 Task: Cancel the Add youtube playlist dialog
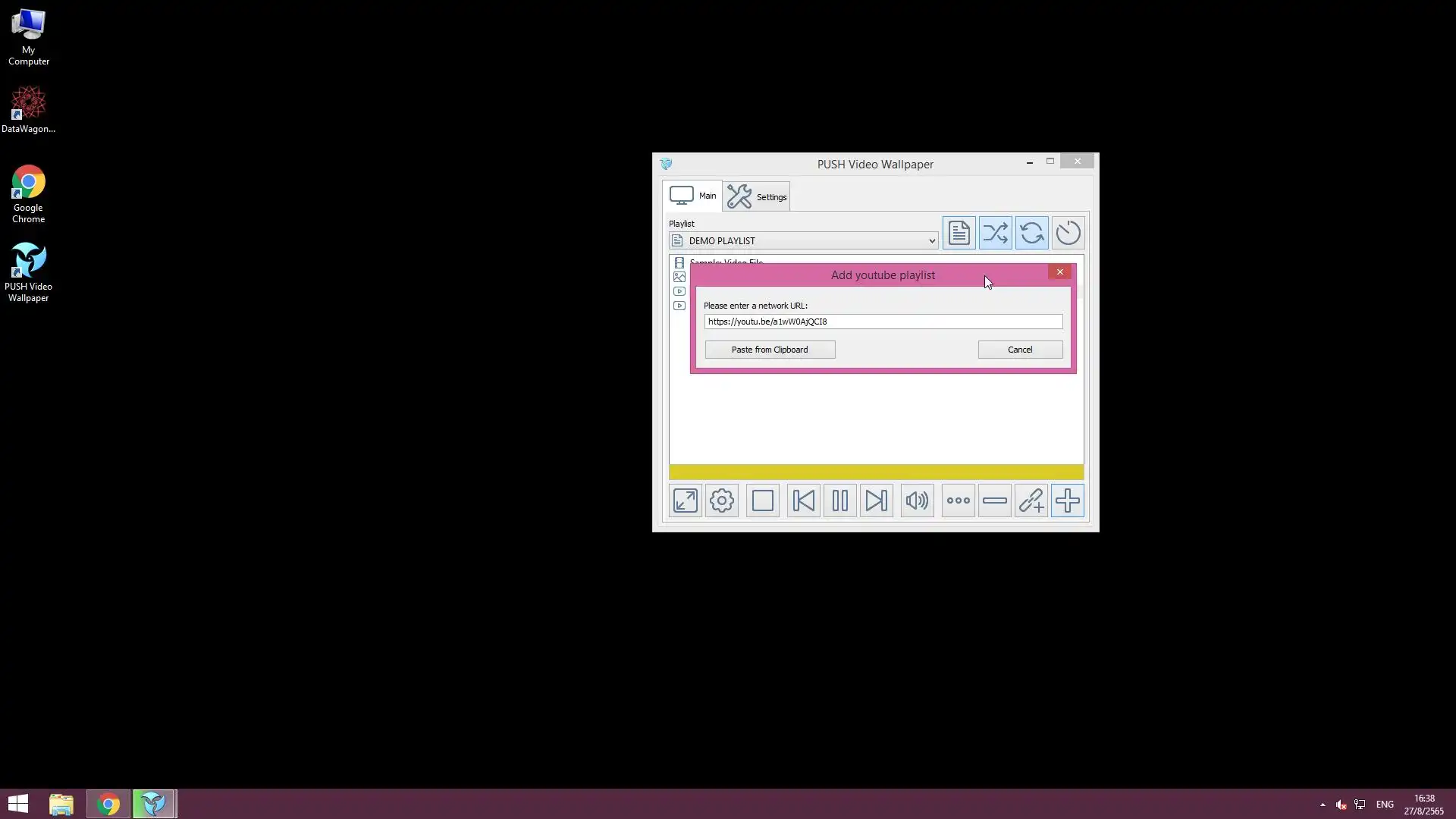click(x=1020, y=350)
